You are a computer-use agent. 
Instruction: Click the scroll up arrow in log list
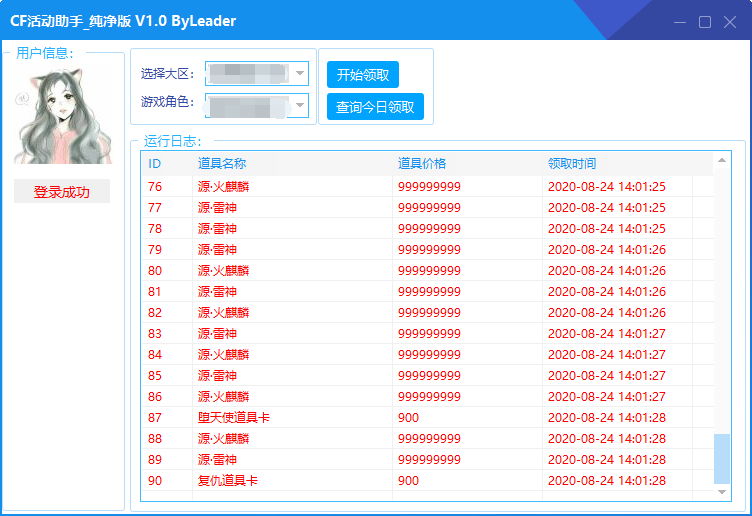721,160
